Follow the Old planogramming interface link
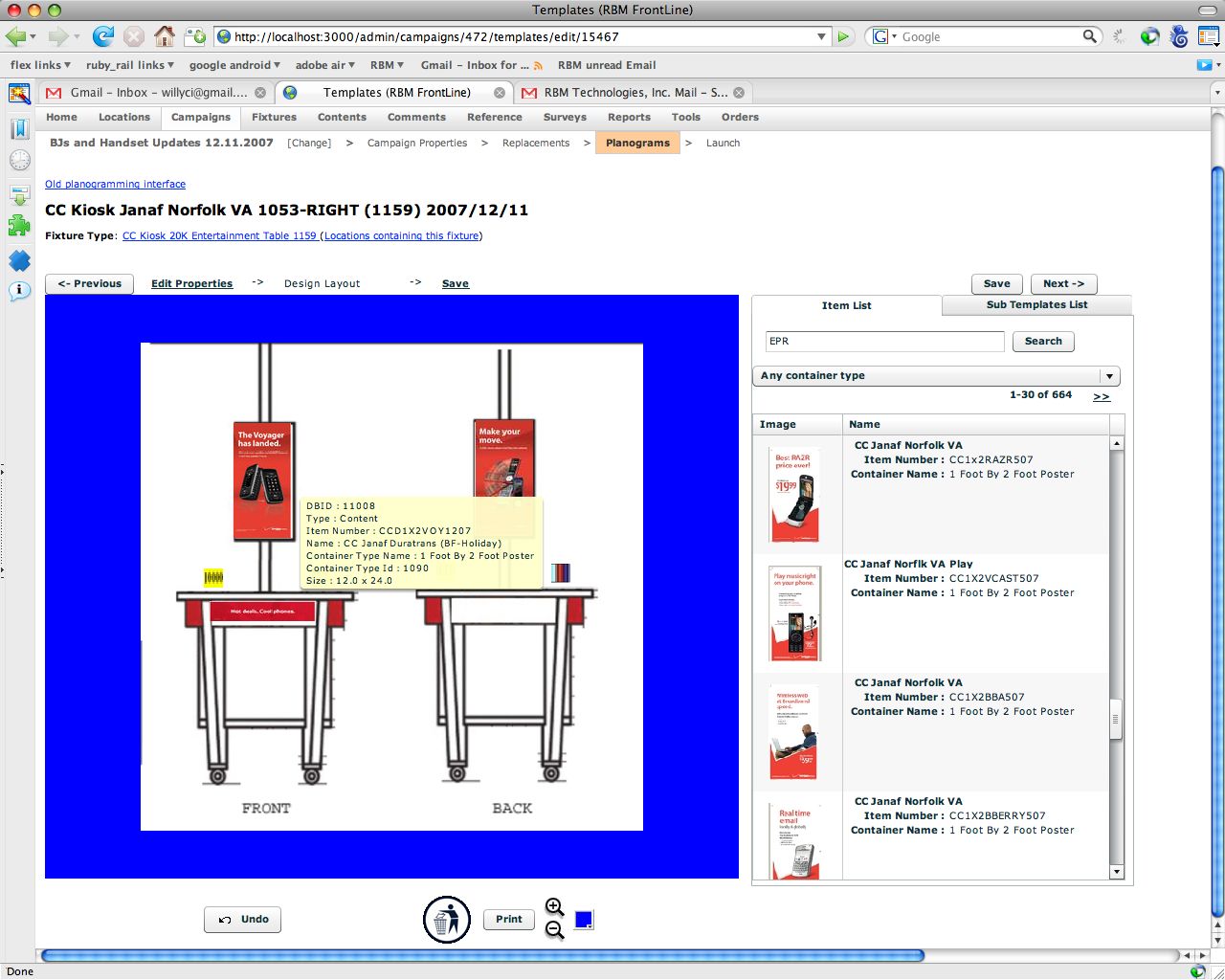Viewport: 1225px width, 980px height. [x=115, y=184]
